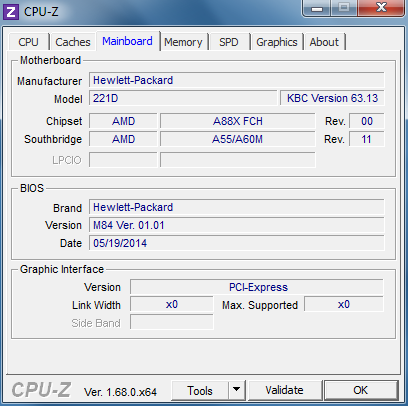The height and width of the screenshot is (406, 408).
Task: Click the Graphic Interface group heading
Action: pyautogui.click(x=62, y=269)
